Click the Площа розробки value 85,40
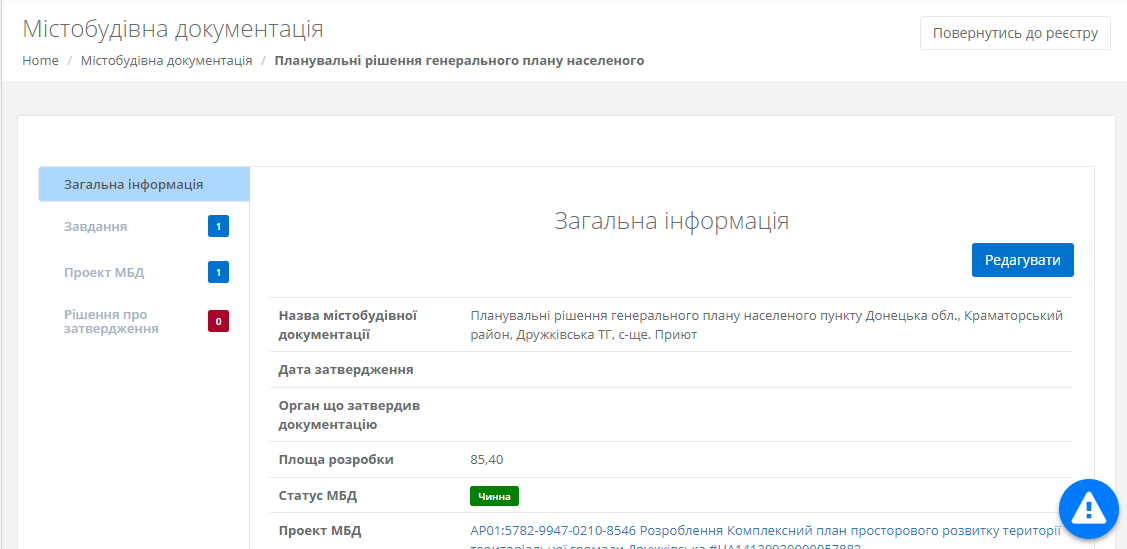Image resolution: width=1127 pixels, height=549 pixels. [x=486, y=460]
